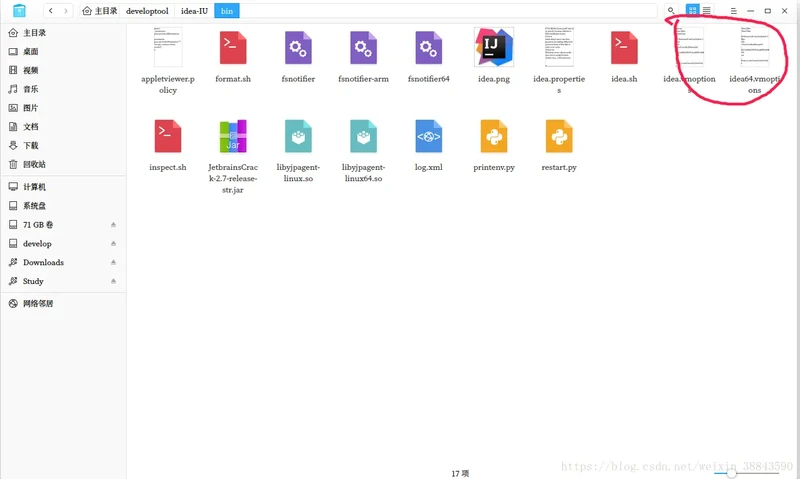This screenshot has height=479, width=800.
Task: Eject the Study drive
Action: click(113, 281)
